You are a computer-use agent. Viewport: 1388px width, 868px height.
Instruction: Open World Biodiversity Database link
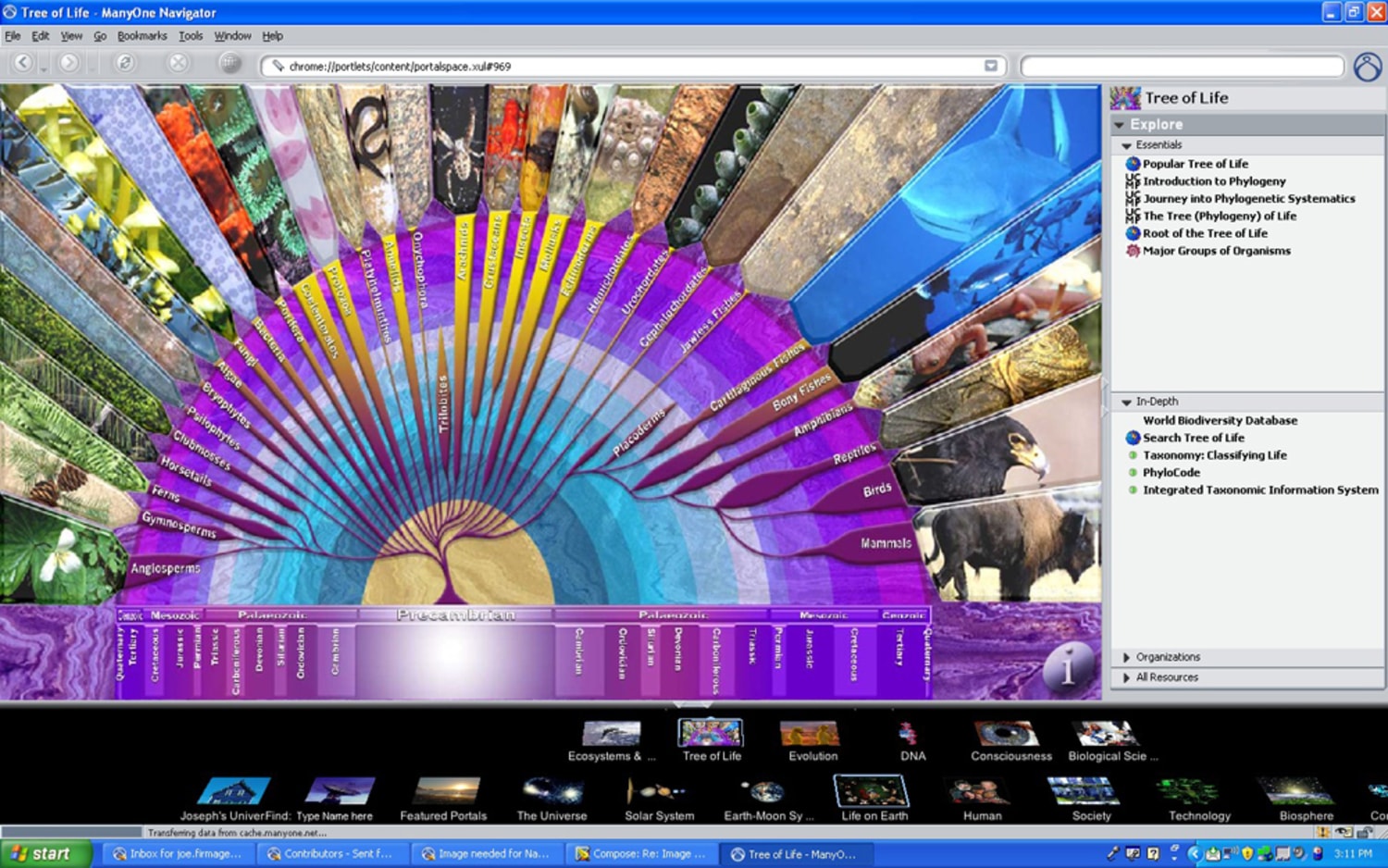[1220, 420]
